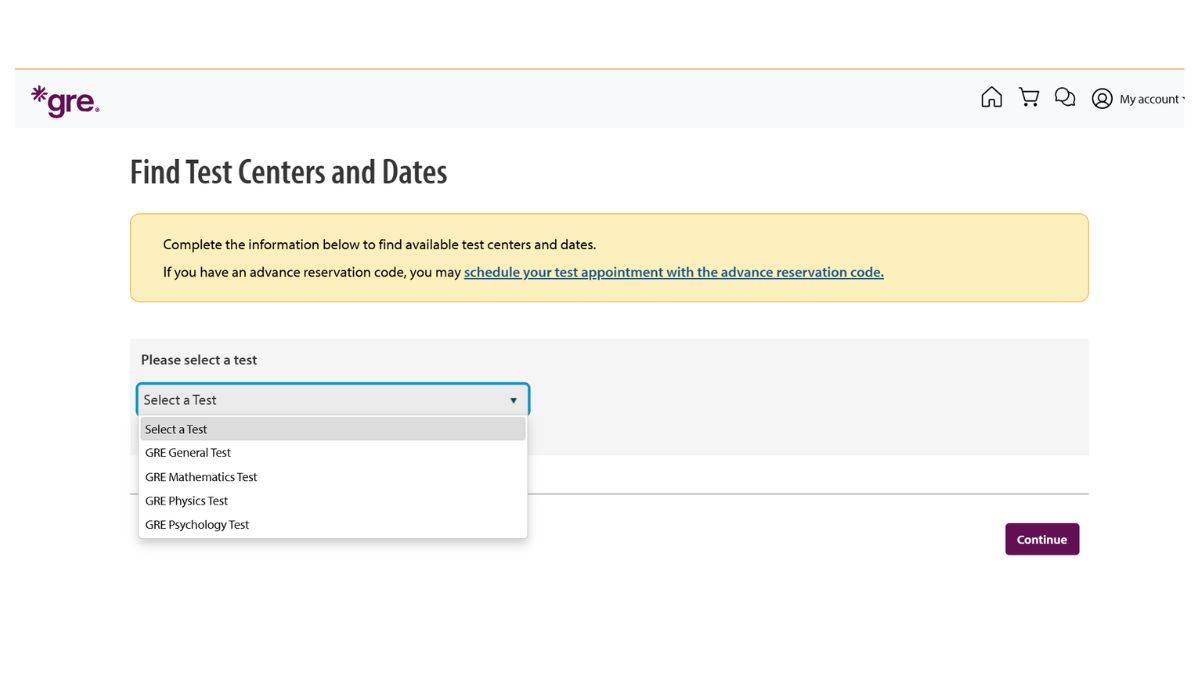Select GRE Psychology Test option
This screenshot has width=1200, height=675.
[196, 524]
